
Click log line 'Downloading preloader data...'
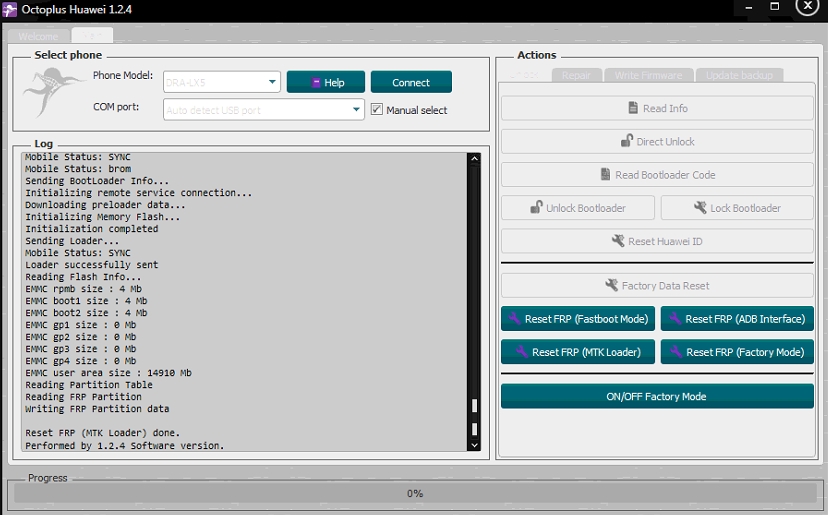tap(105, 204)
